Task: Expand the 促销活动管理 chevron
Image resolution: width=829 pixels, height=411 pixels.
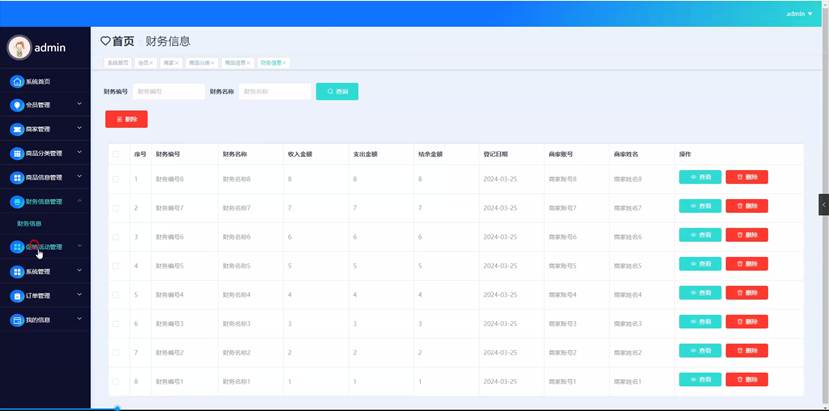Action: [79, 245]
